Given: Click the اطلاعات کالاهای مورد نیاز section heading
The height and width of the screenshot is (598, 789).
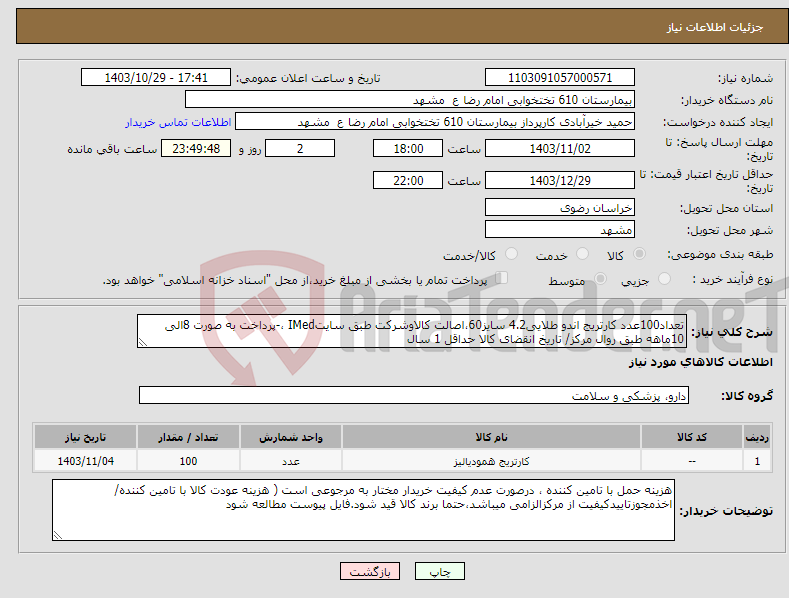Looking at the screenshot, I should click(x=700, y=362).
